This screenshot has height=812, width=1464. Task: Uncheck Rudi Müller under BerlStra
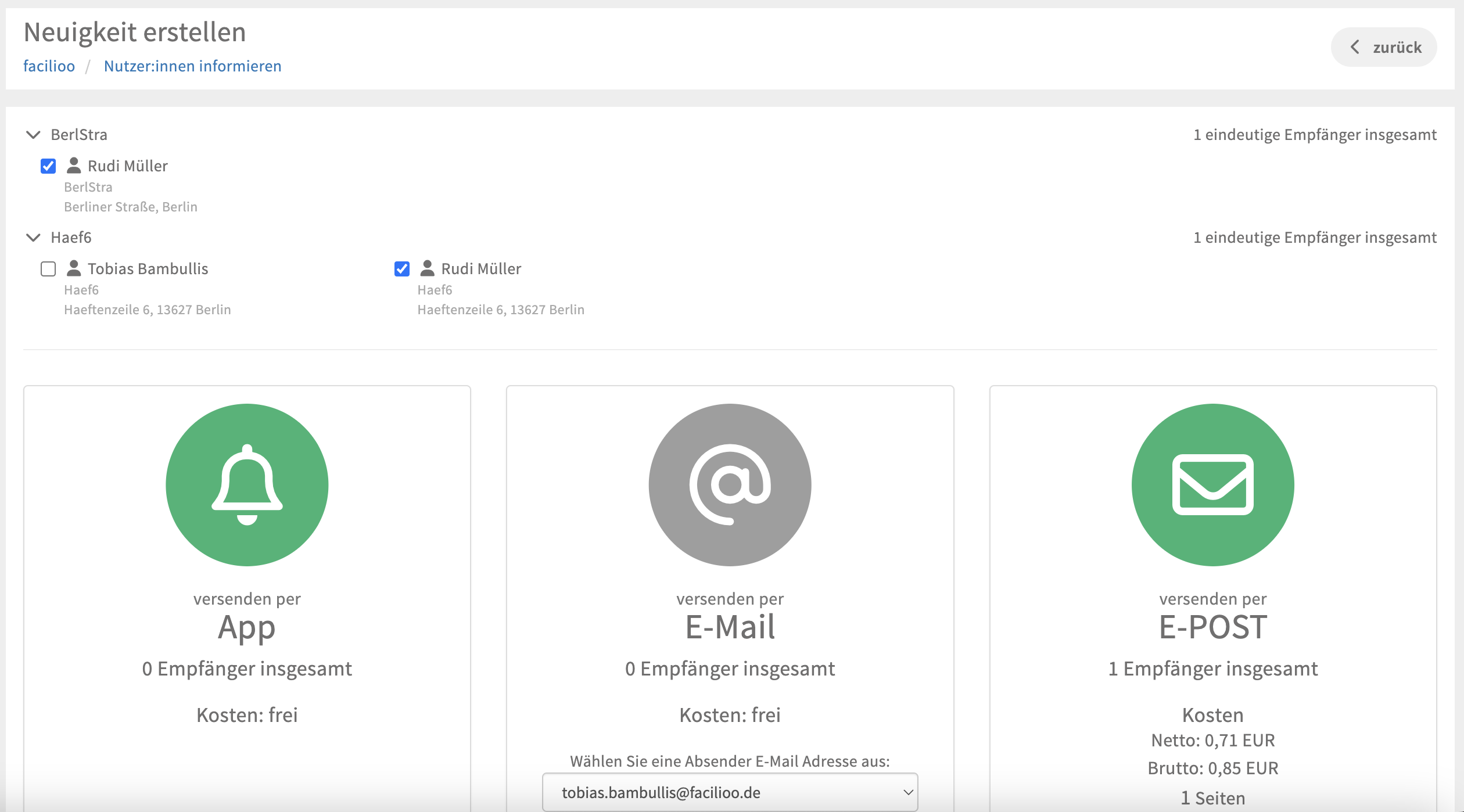coord(48,166)
